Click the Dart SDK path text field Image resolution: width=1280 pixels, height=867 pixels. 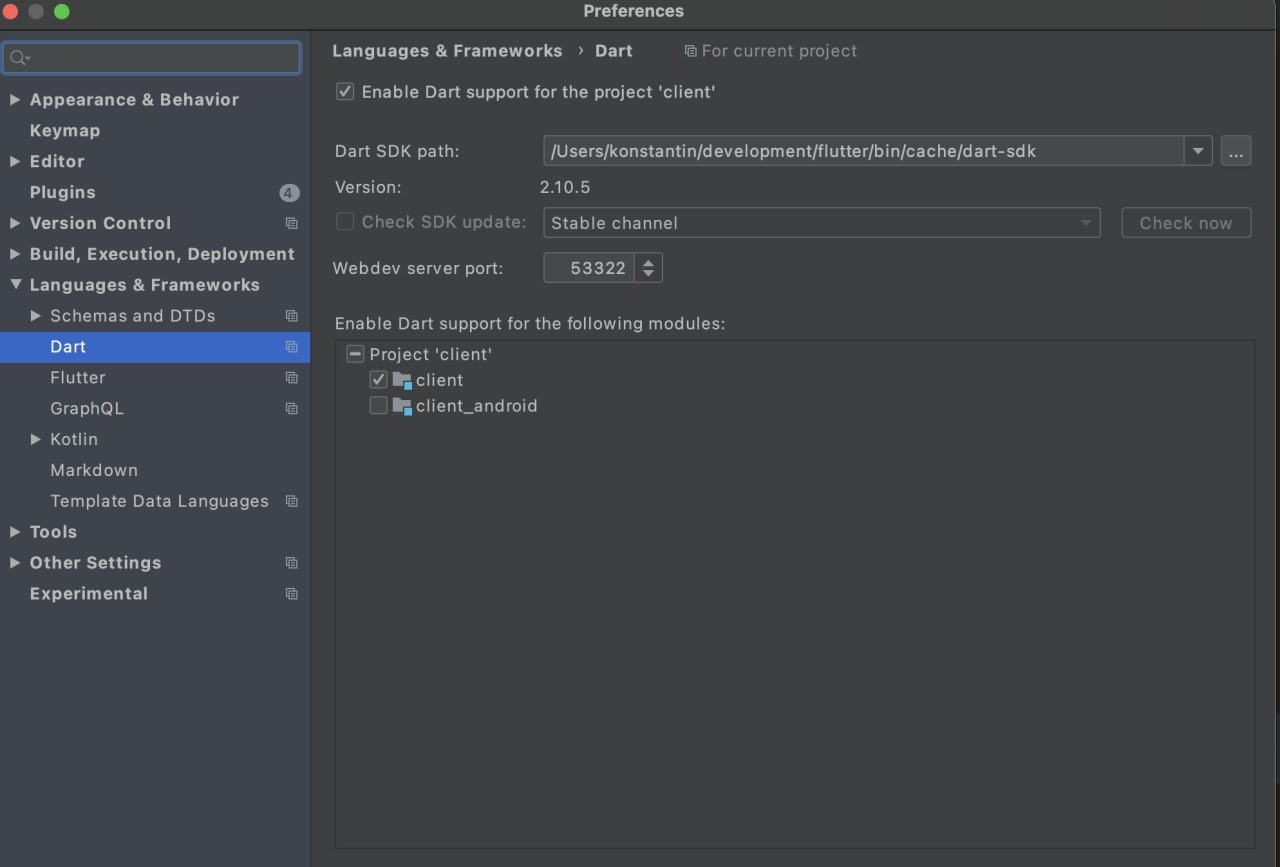(864, 152)
